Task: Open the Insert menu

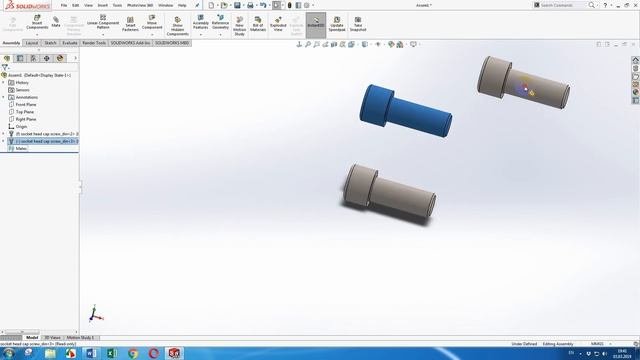Action: (102, 5)
